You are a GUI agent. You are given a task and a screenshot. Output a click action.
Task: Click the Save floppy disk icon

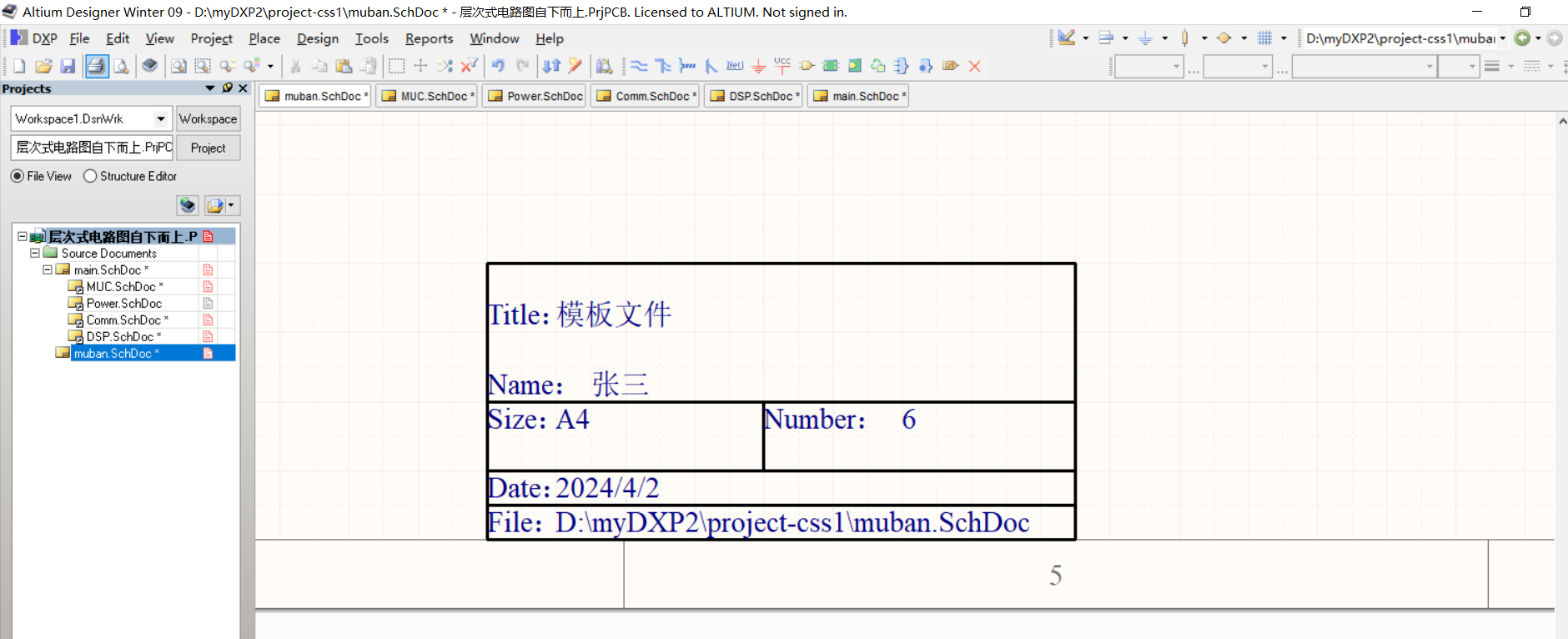pos(68,66)
